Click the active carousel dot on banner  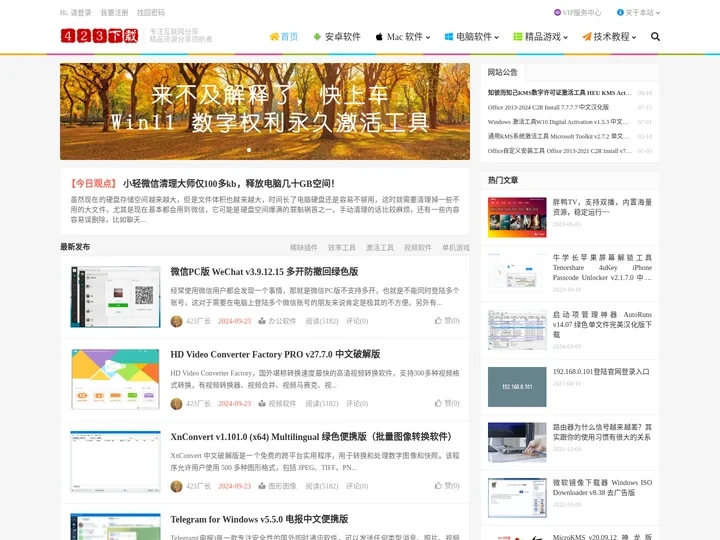coord(249,150)
